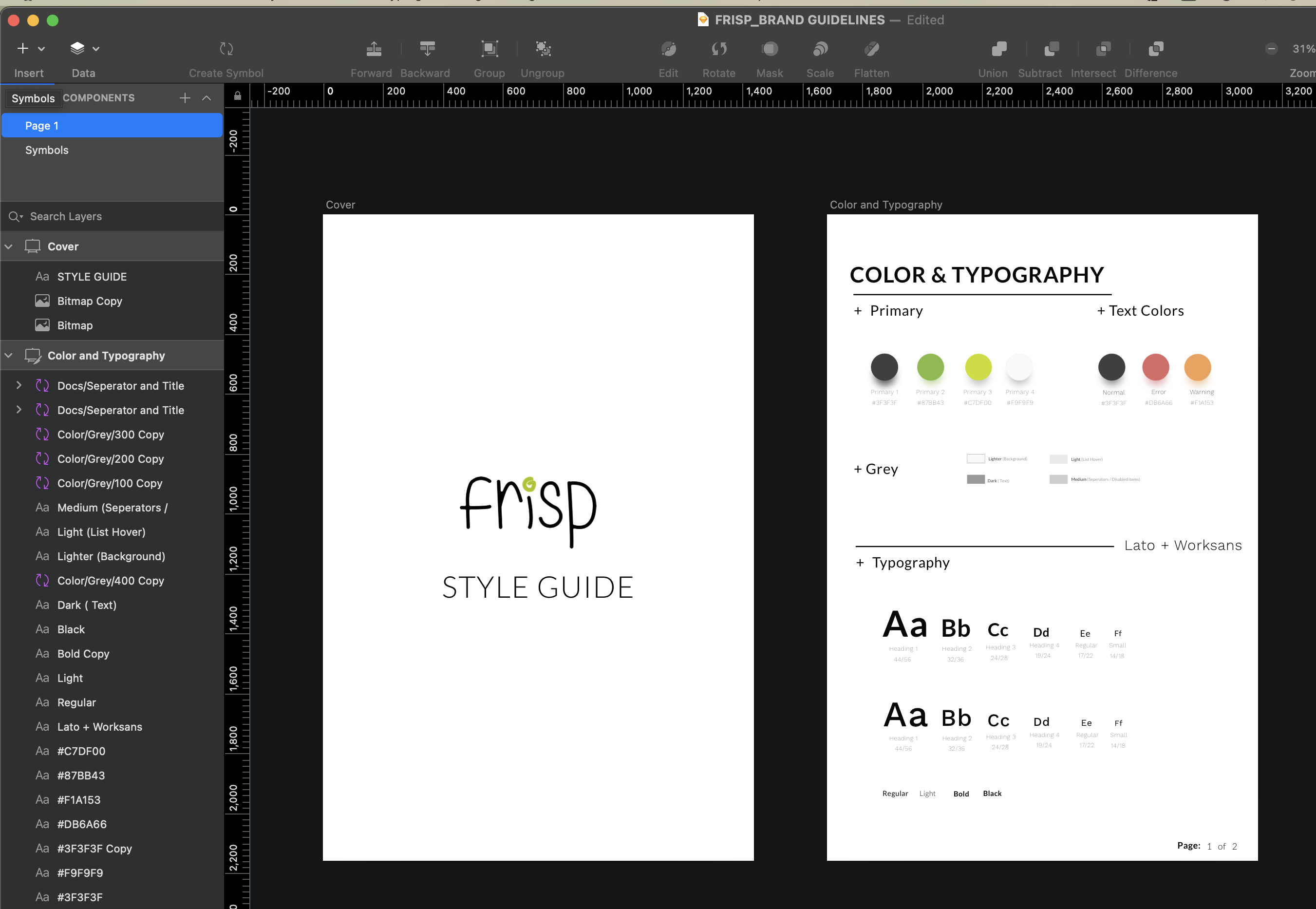This screenshot has width=1316, height=909.
Task: Click the Create Symbol icon
Action: click(x=226, y=49)
